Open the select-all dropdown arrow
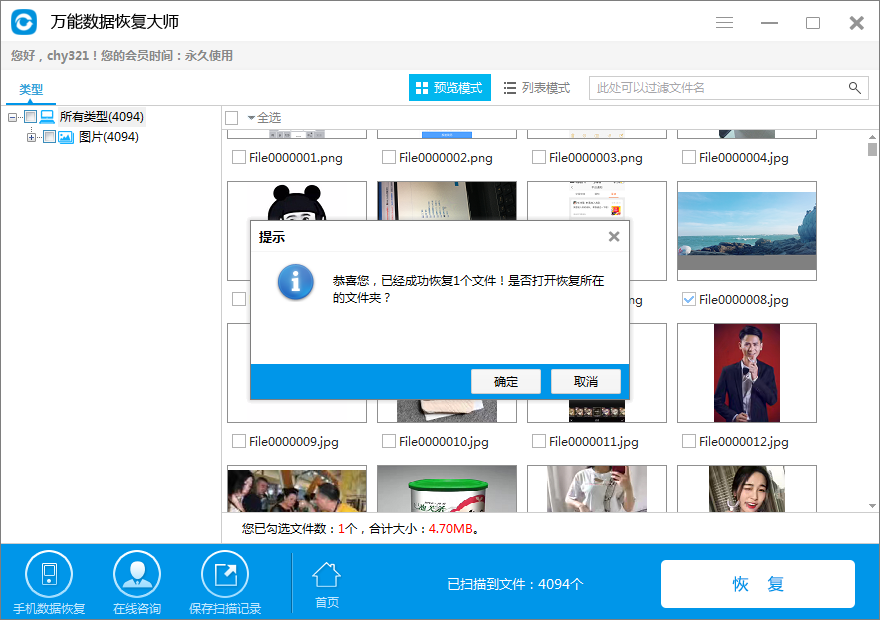The height and width of the screenshot is (620, 880). pos(251,118)
